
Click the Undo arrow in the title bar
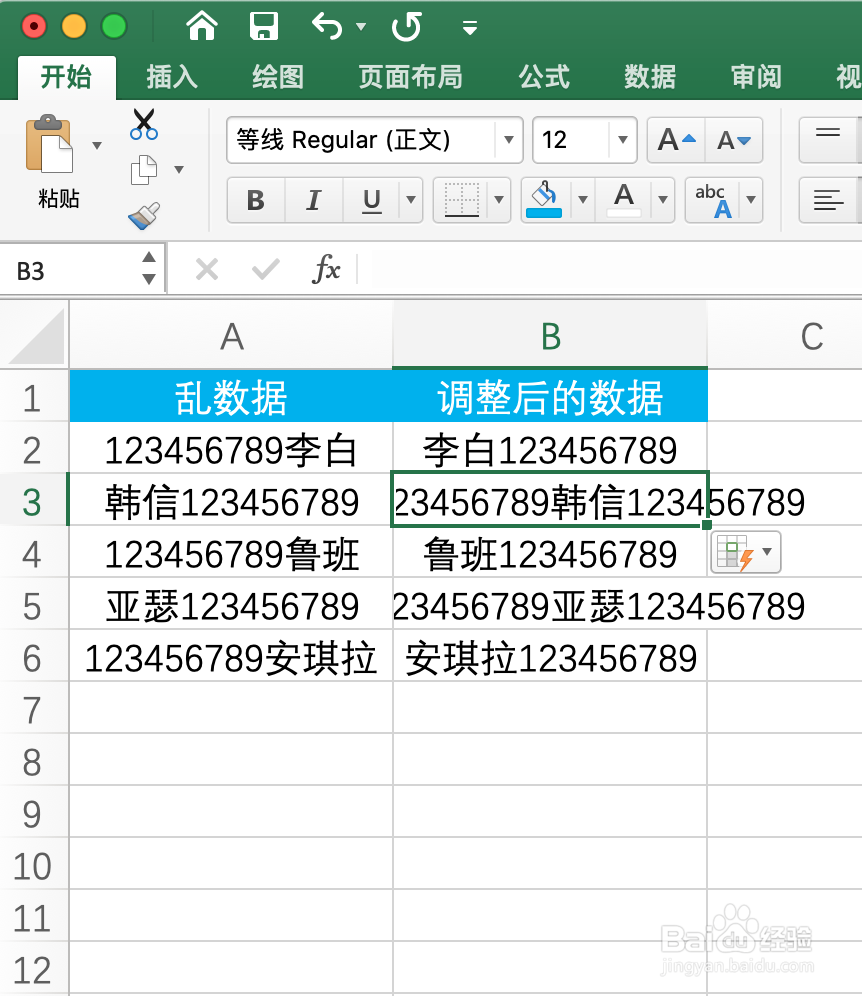(x=325, y=28)
